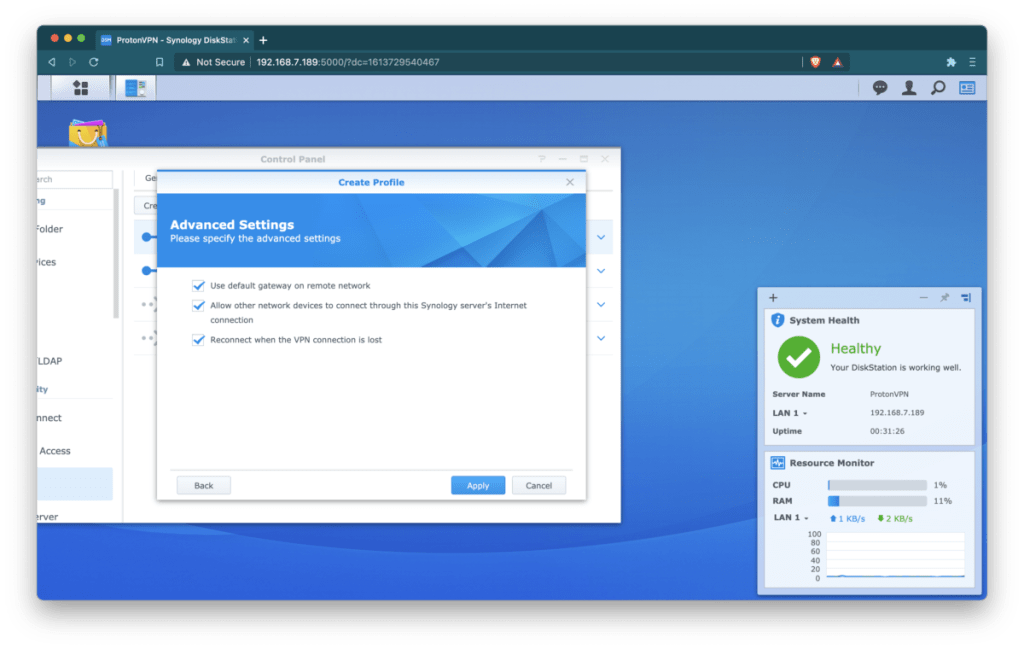This screenshot has width=1024, height=649.
Task: Select the highlighted Control Panel sidebar item
Action: coord(74,484)
